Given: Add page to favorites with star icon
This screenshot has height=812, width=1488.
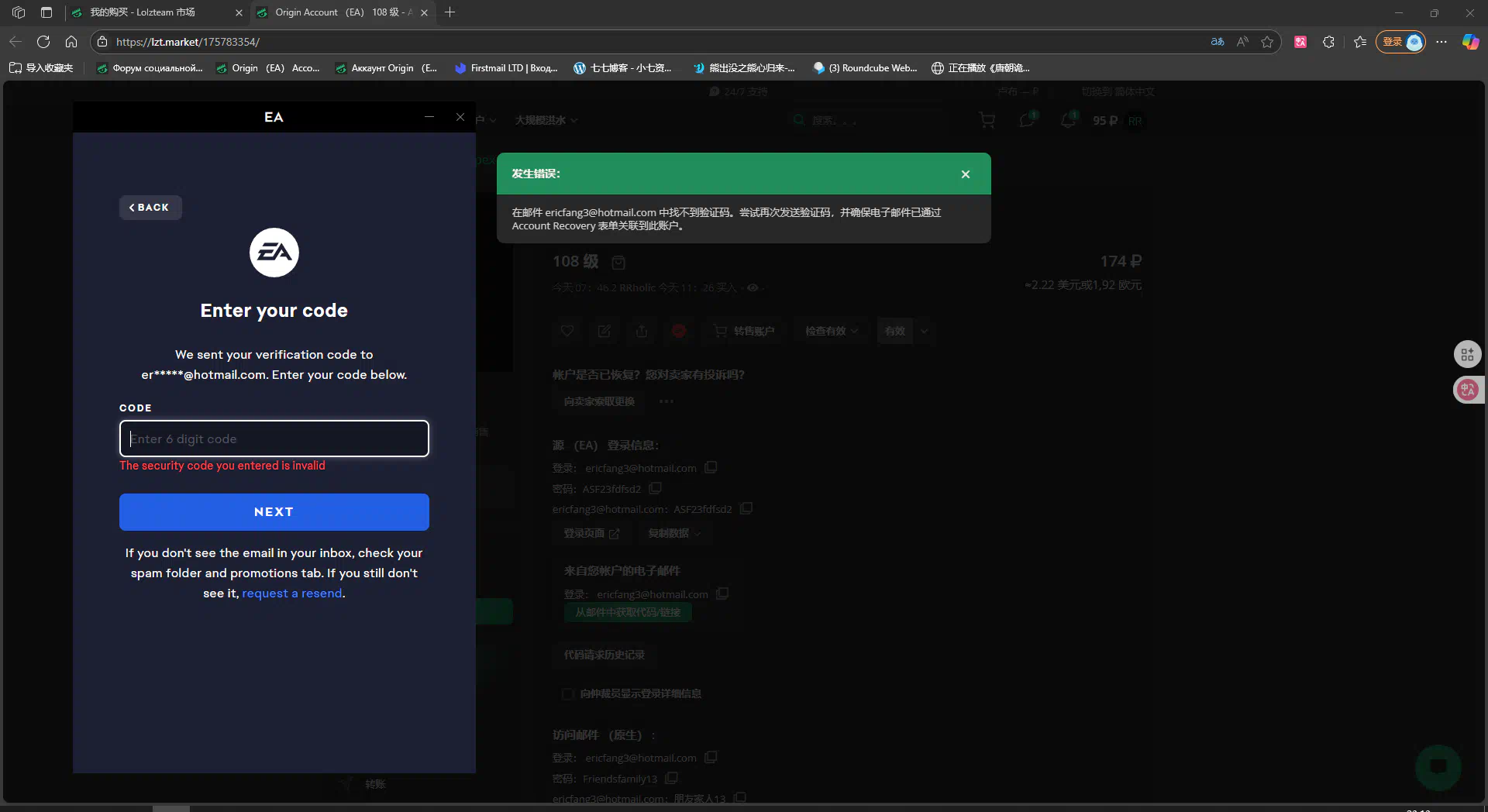Looking at the screenshot, I should coord(1267,42).
